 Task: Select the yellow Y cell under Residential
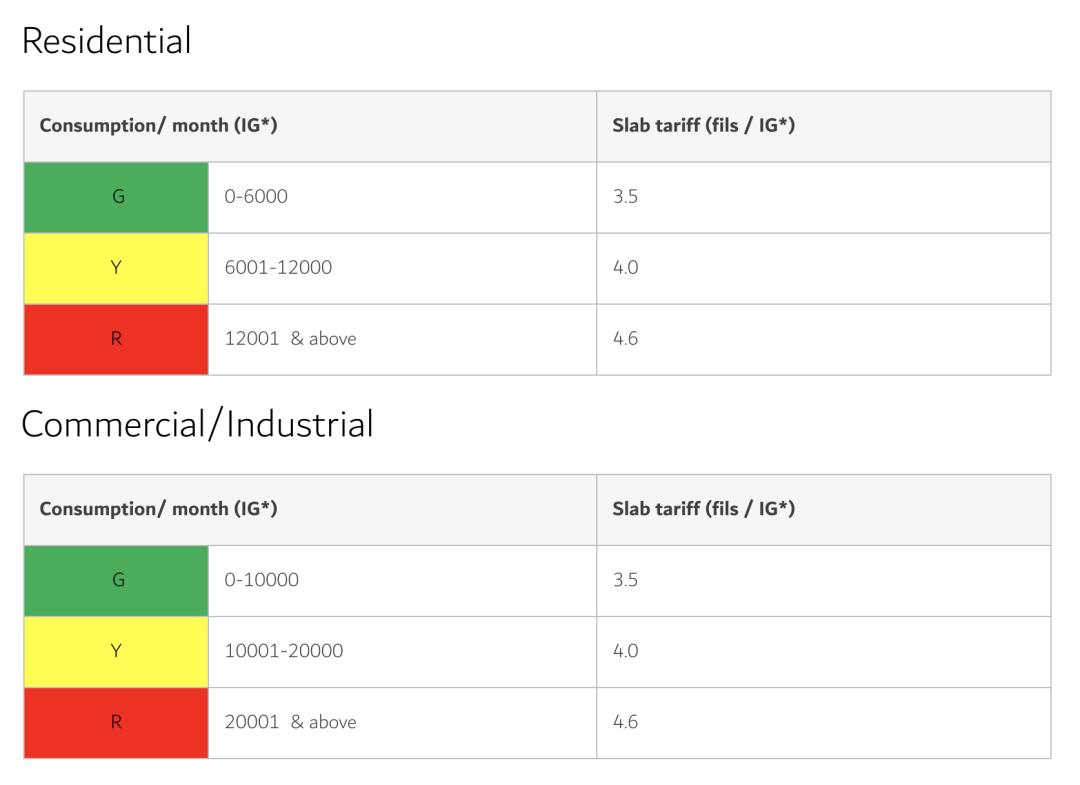tap(116, 268)
